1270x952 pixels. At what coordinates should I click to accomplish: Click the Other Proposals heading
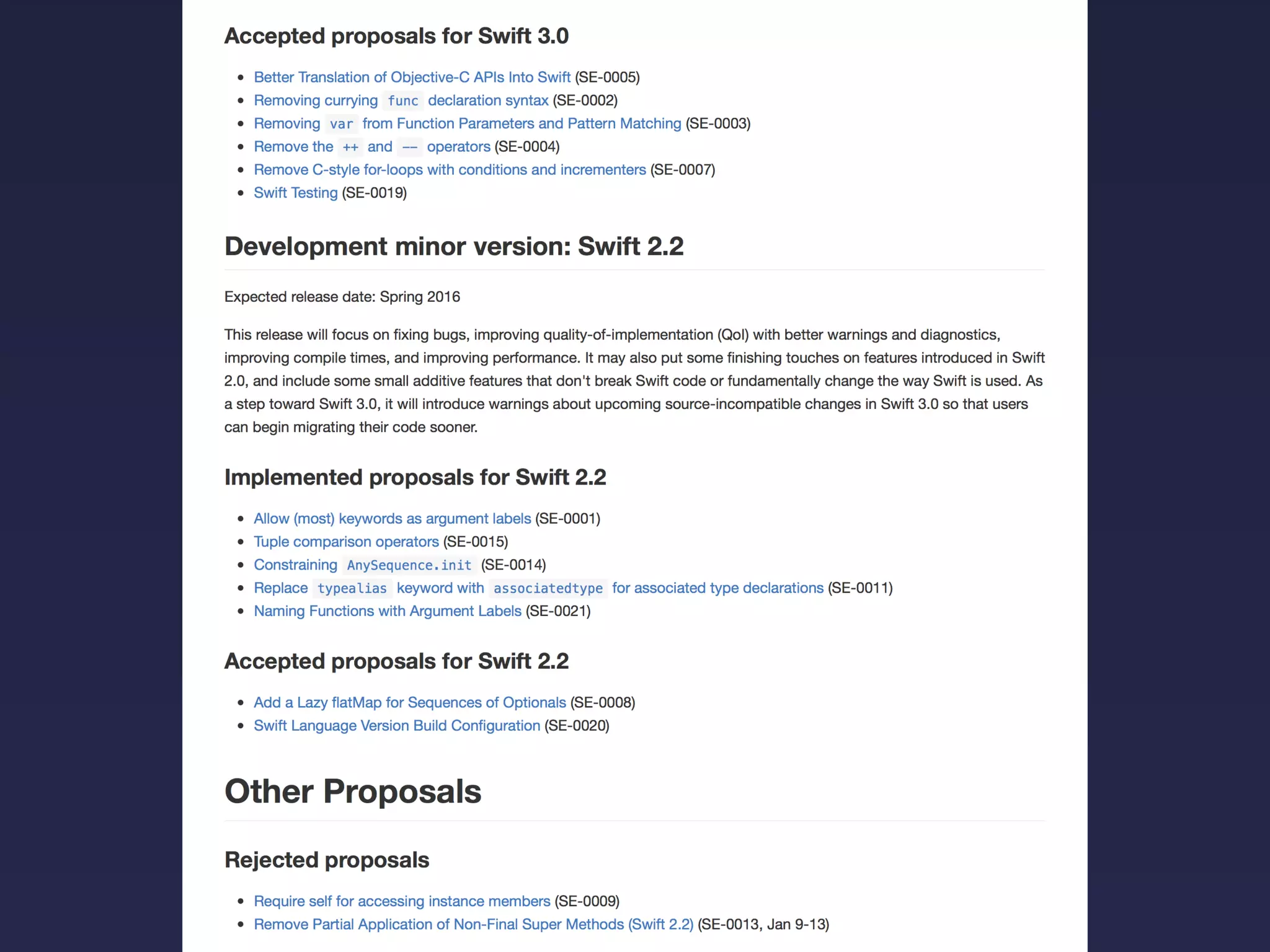point(352,791)
